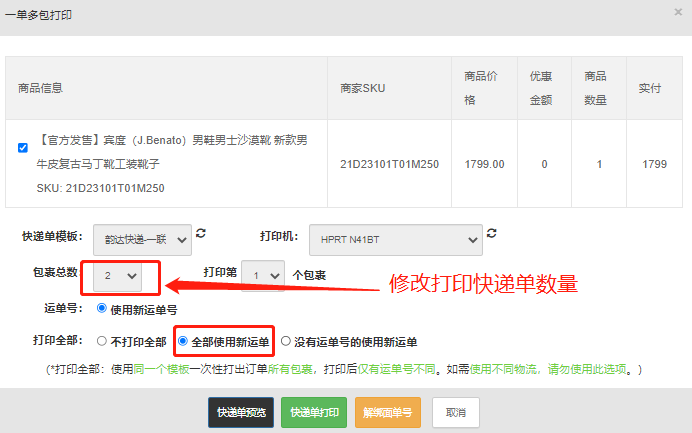Close the 一单多包打印 dialog with X
The image size is (692, 433).
click(x=679, y=12)
